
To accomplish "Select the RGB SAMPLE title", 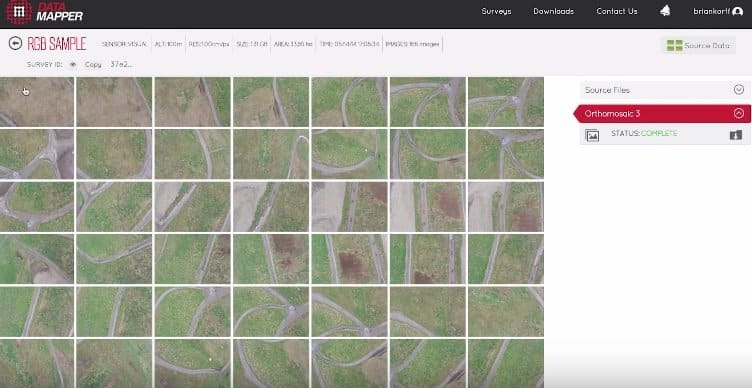I will coord(57,44).
